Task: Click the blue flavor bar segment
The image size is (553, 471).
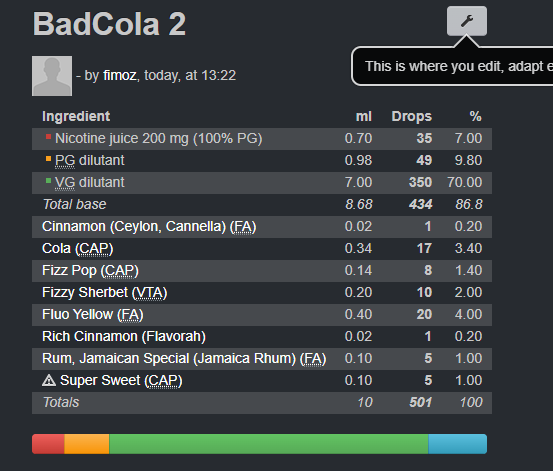Action: click(x=458, y=444)
